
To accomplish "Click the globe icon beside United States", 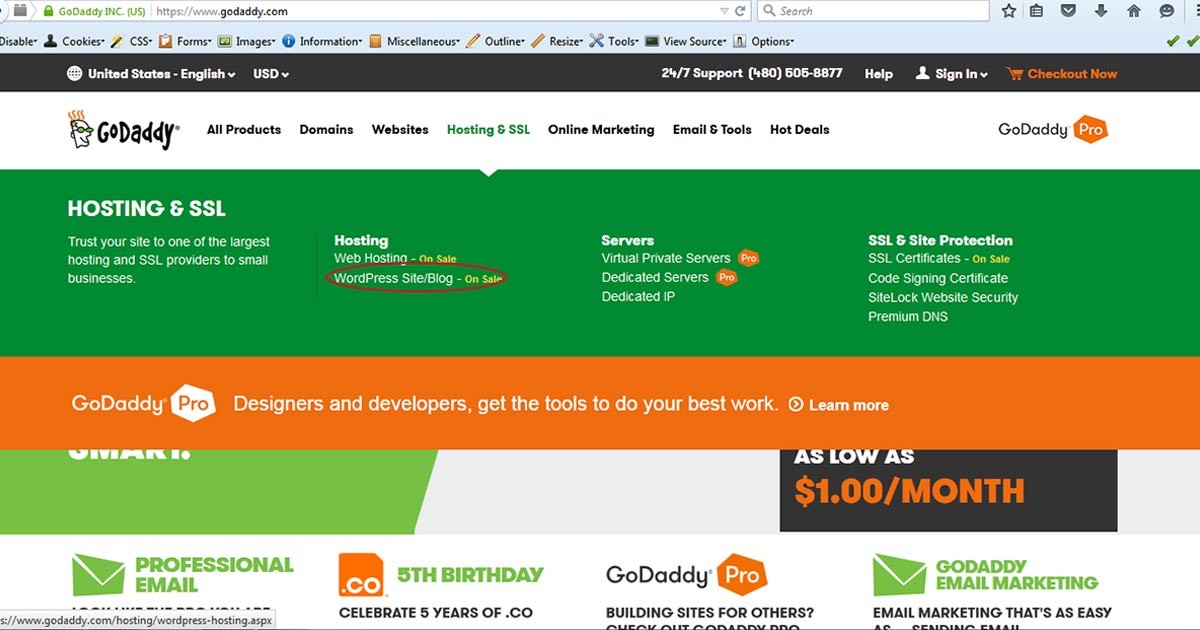I will pos(75,74).
